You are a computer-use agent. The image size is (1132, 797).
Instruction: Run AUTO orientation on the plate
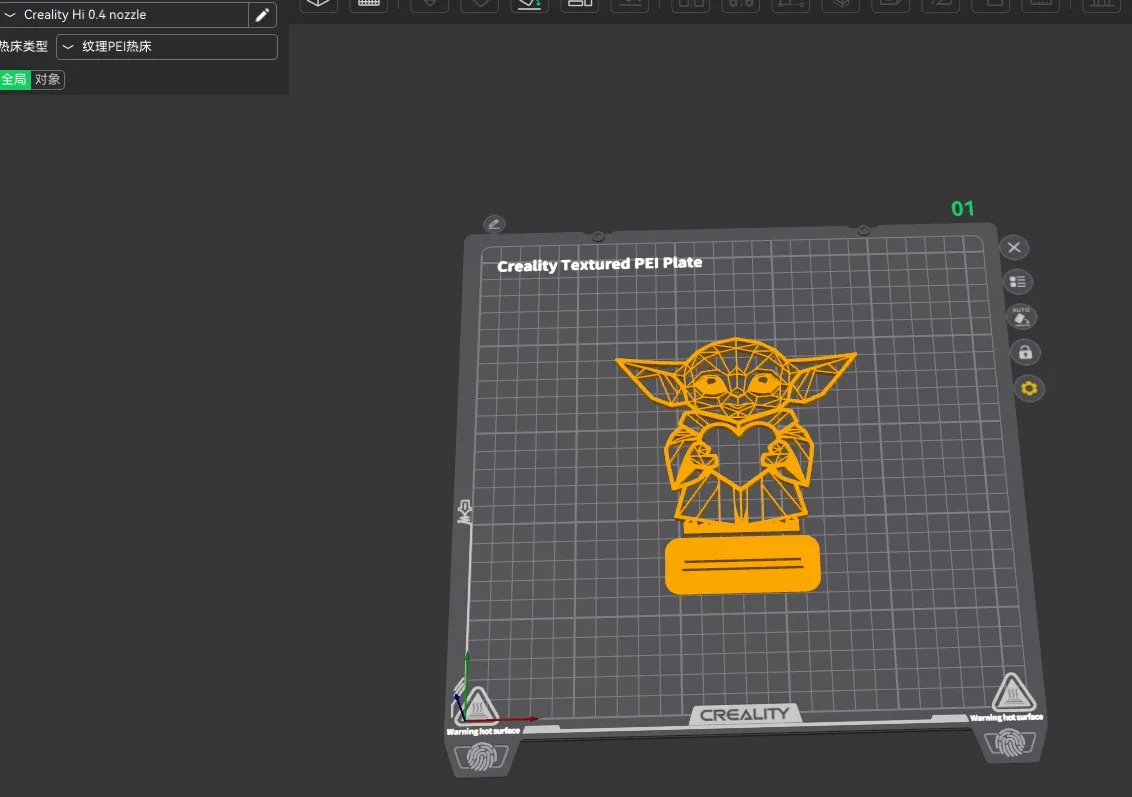point(1022,316)
